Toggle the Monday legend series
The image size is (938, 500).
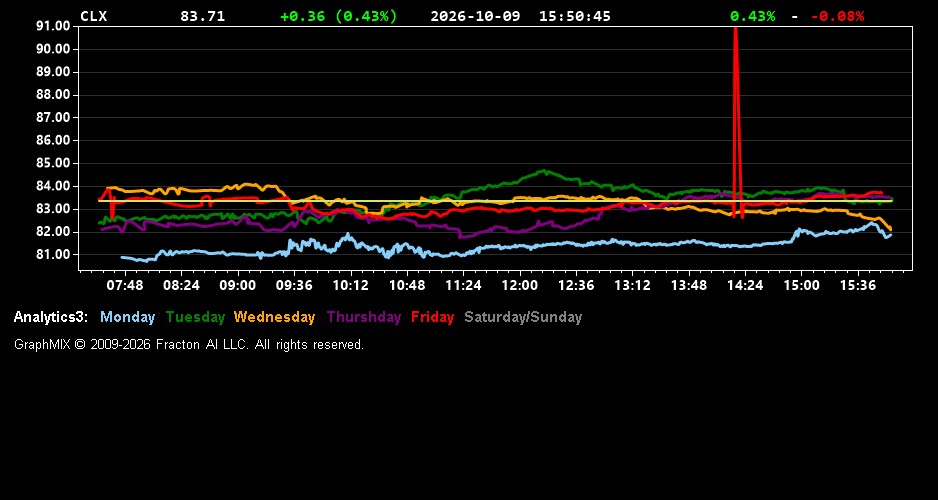click(x=127, y=317)
